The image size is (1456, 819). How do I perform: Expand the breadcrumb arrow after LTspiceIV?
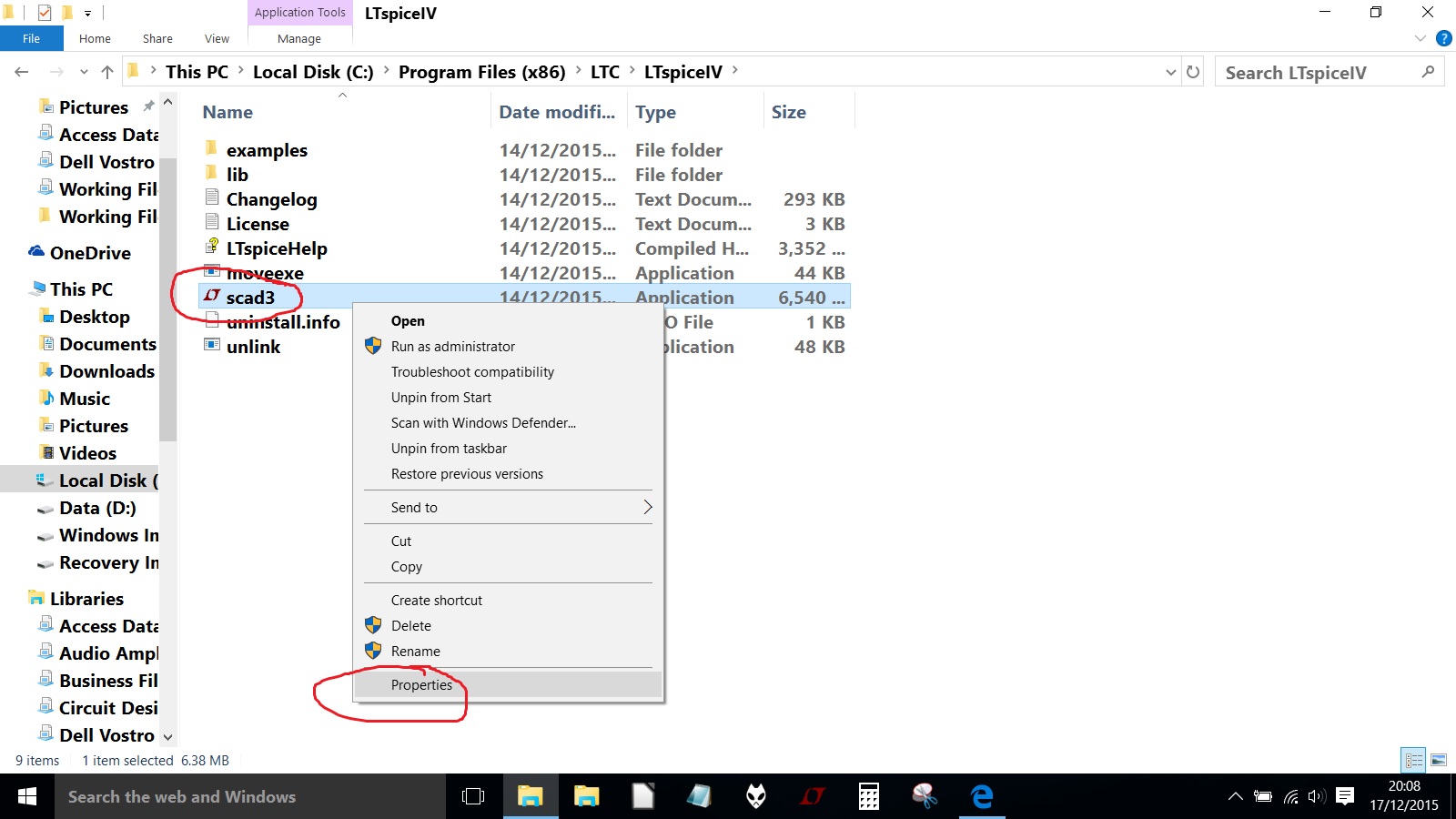[x=734, y=70]
